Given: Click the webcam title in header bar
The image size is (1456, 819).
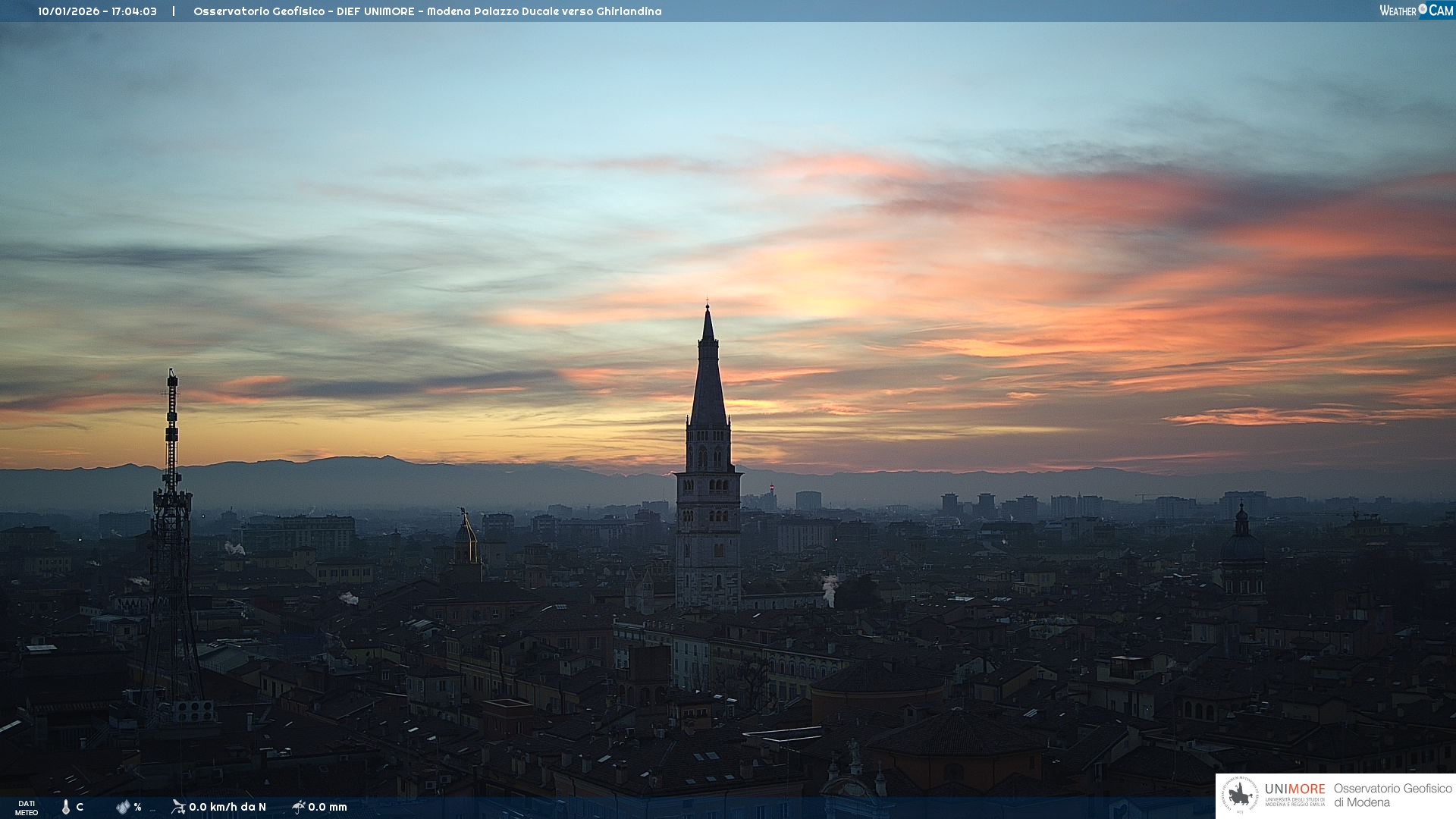Looking at the screenshot, I should point(427,11).
